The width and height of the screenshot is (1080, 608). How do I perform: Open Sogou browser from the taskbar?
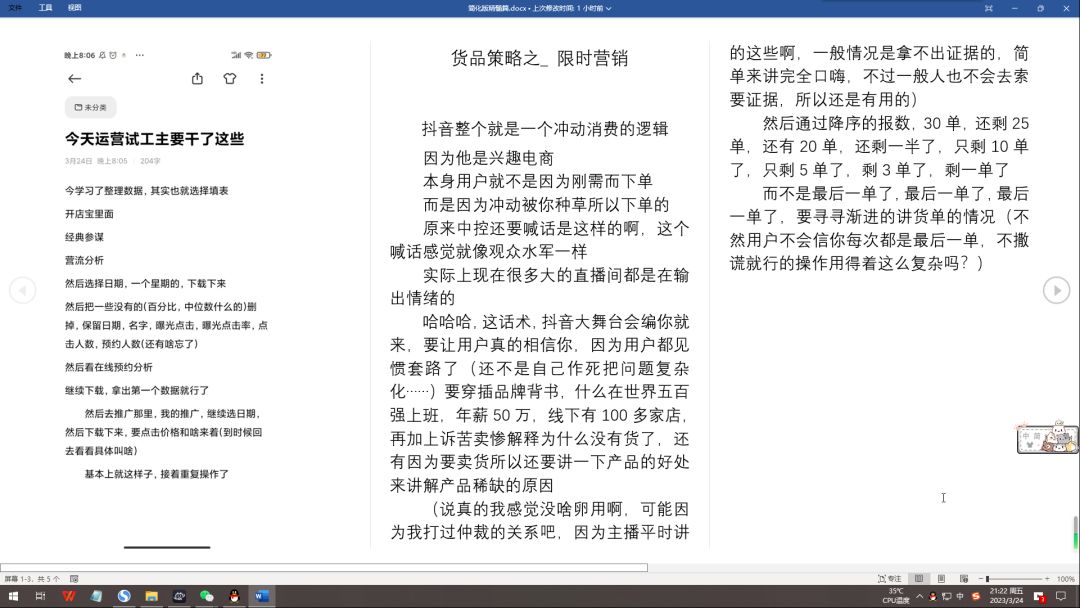(124, 596)
